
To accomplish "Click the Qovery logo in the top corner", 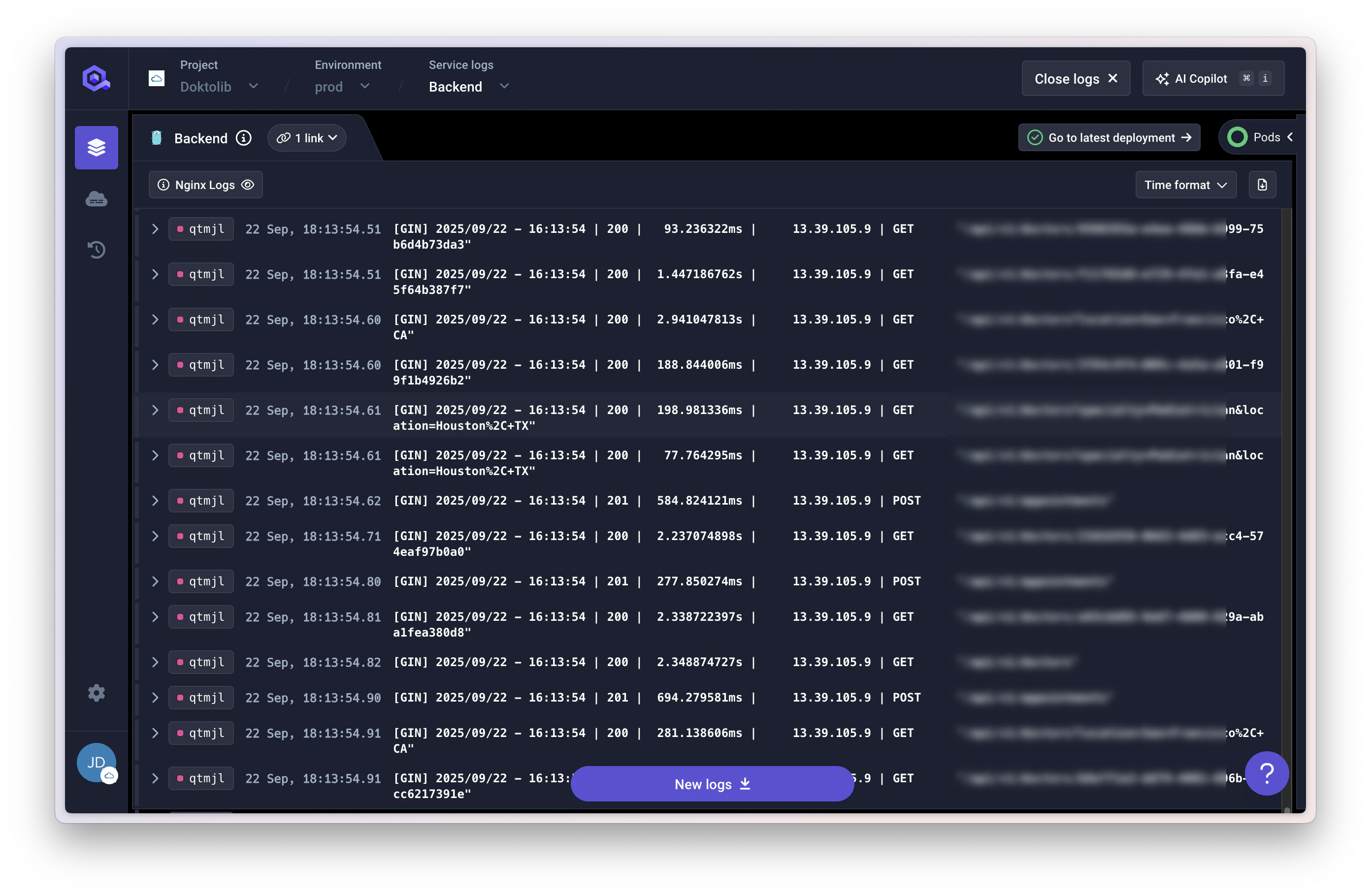I will tap(96, 78).
